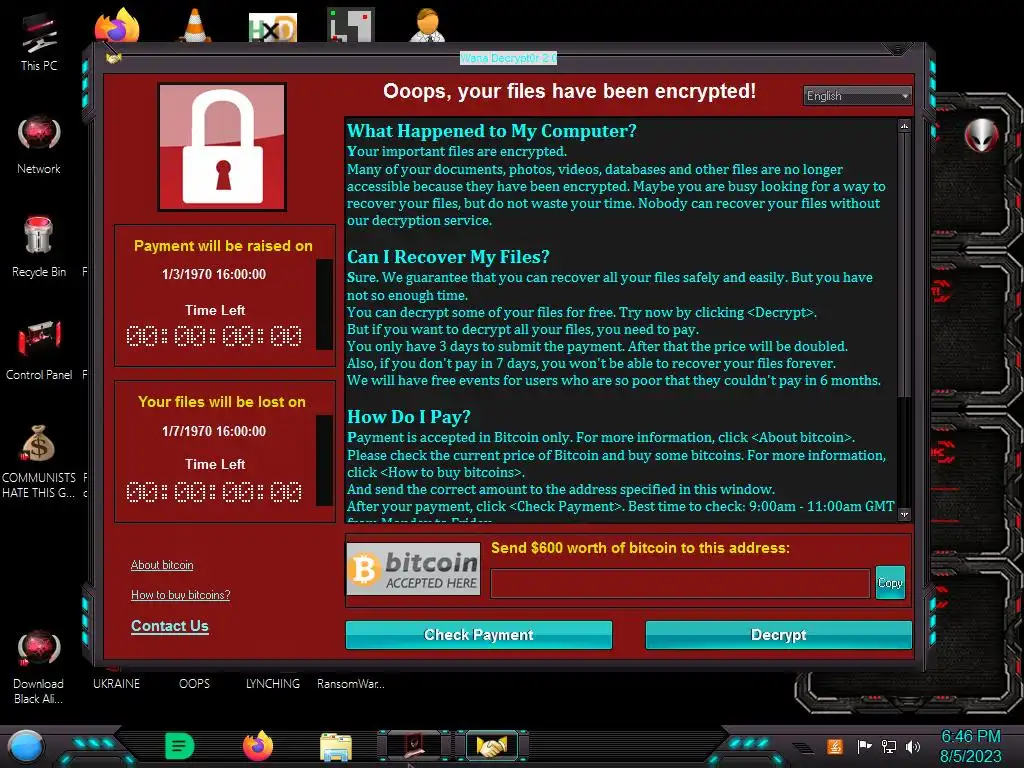Select the UKRAINE desktop item label
The image size is (1024, 768).
pyautogui.click(x=116, y=684)
